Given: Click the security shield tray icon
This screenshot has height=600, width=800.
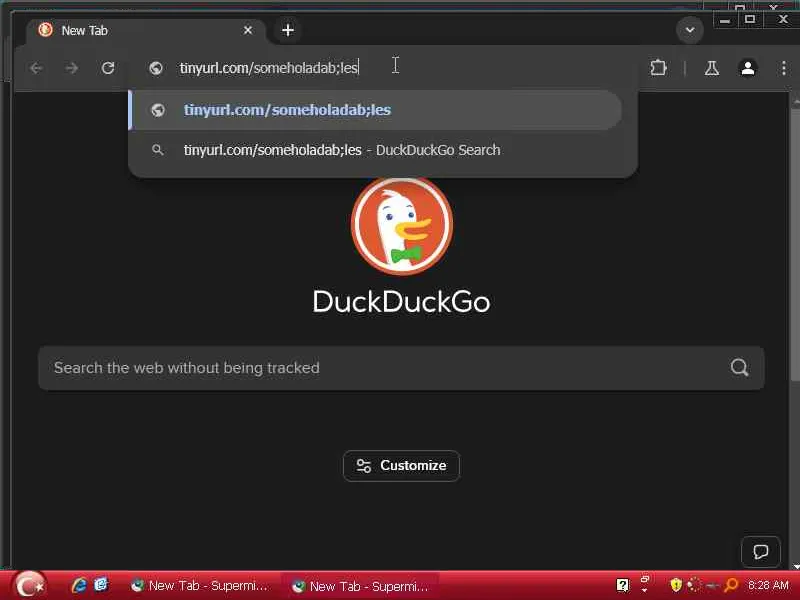Looking at the screenshot, I should pyautogui.click(x=676, y=585).
